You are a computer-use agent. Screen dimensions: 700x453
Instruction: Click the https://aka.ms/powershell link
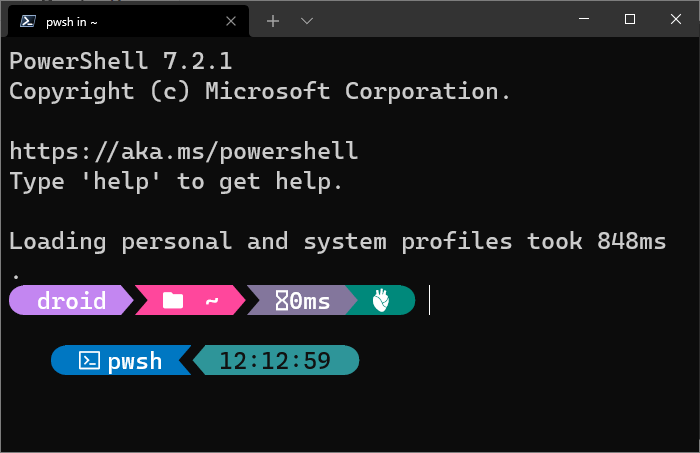pyautogui.click(x=183, y=151)
